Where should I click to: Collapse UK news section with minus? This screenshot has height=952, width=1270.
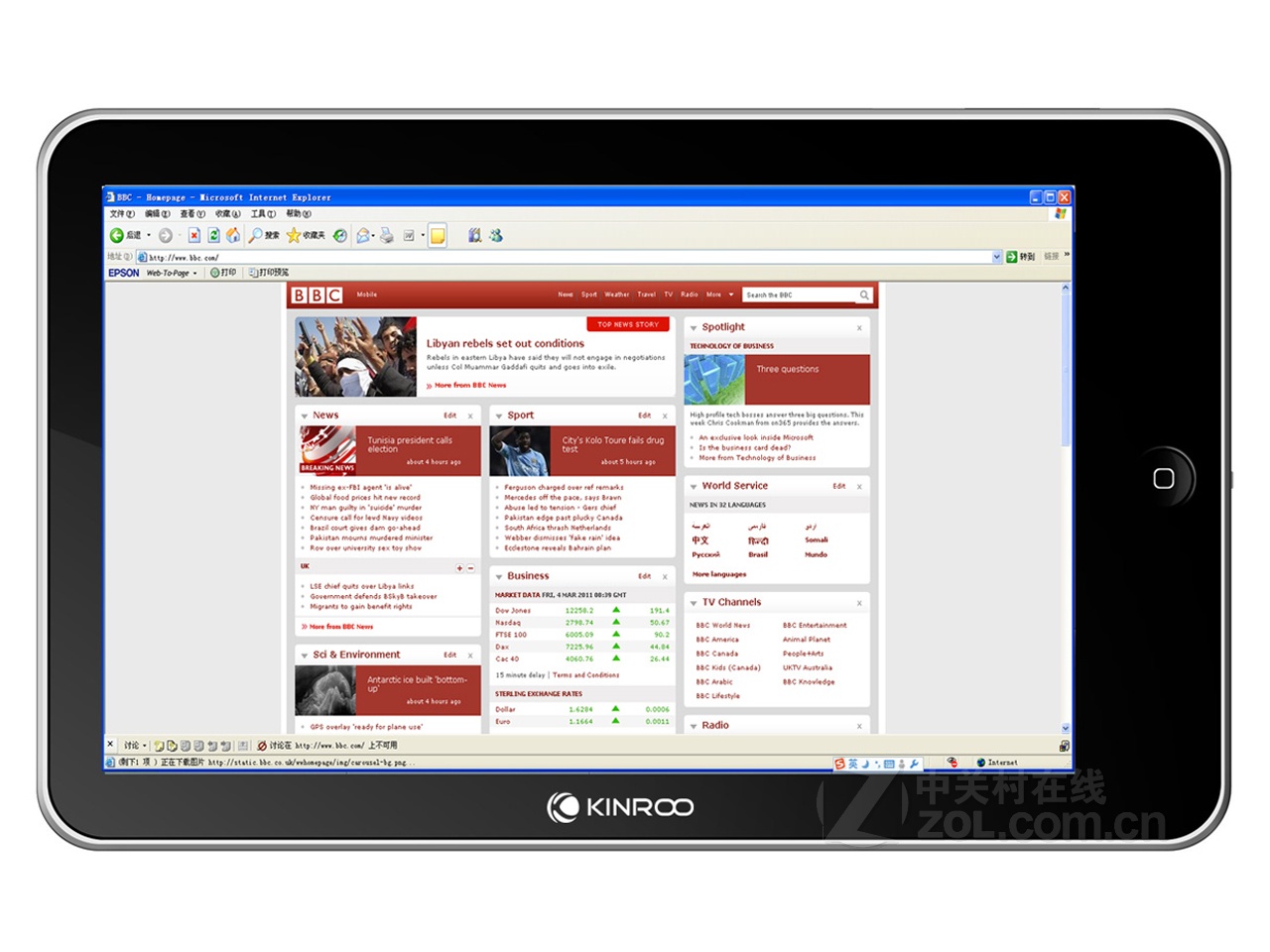point(470,568)
